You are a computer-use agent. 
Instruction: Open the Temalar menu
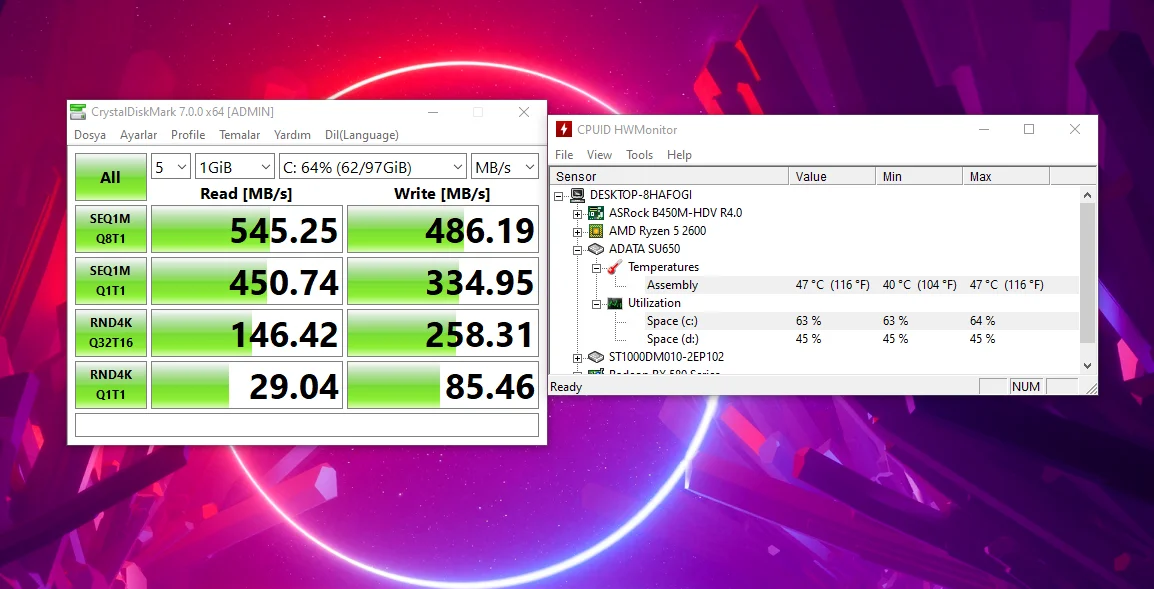[239, 135]
